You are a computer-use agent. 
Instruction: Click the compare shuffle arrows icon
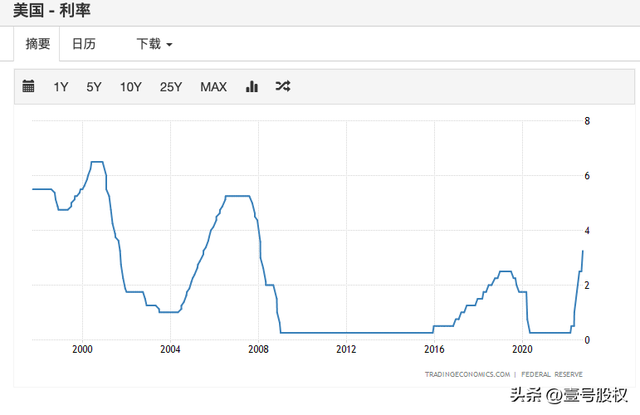tap(283, 86)
